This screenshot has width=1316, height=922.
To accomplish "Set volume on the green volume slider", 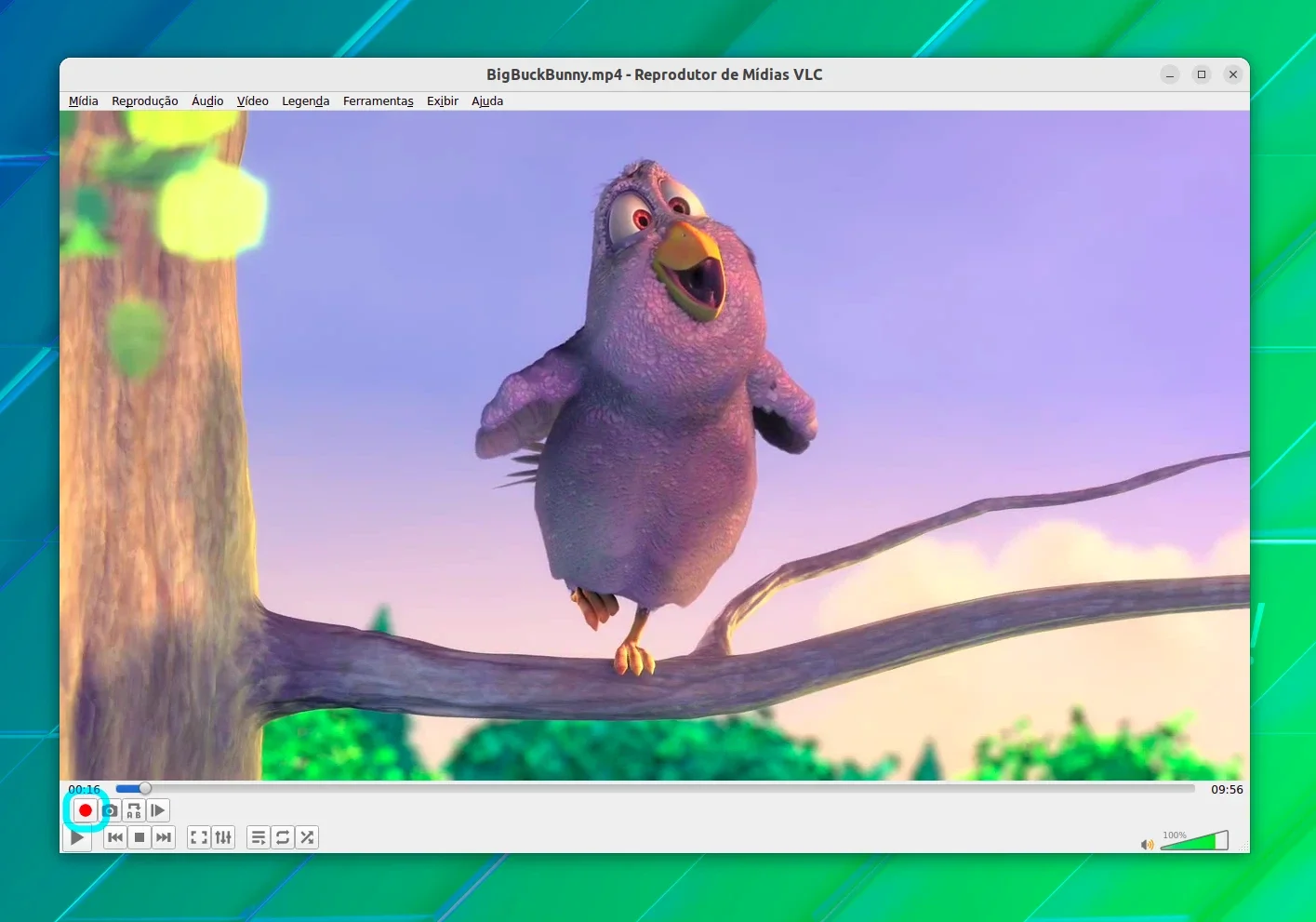I will pos(1194,840).
